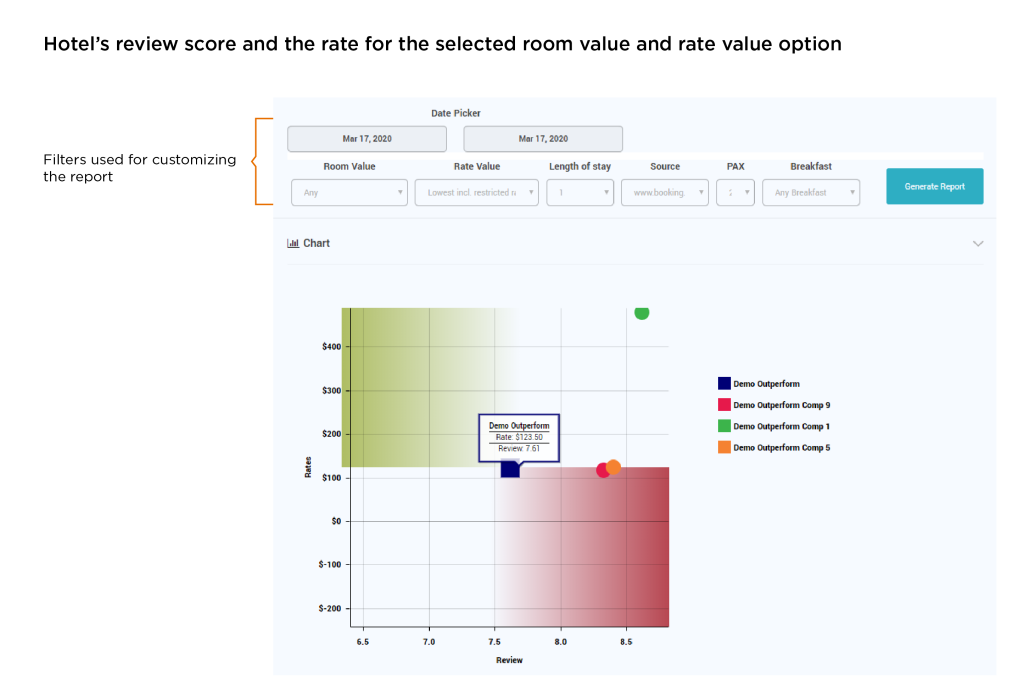Click the Demo Outperform Comp 5 legend label
This screenshot has width=1024, height=695.
pos(782,447)
